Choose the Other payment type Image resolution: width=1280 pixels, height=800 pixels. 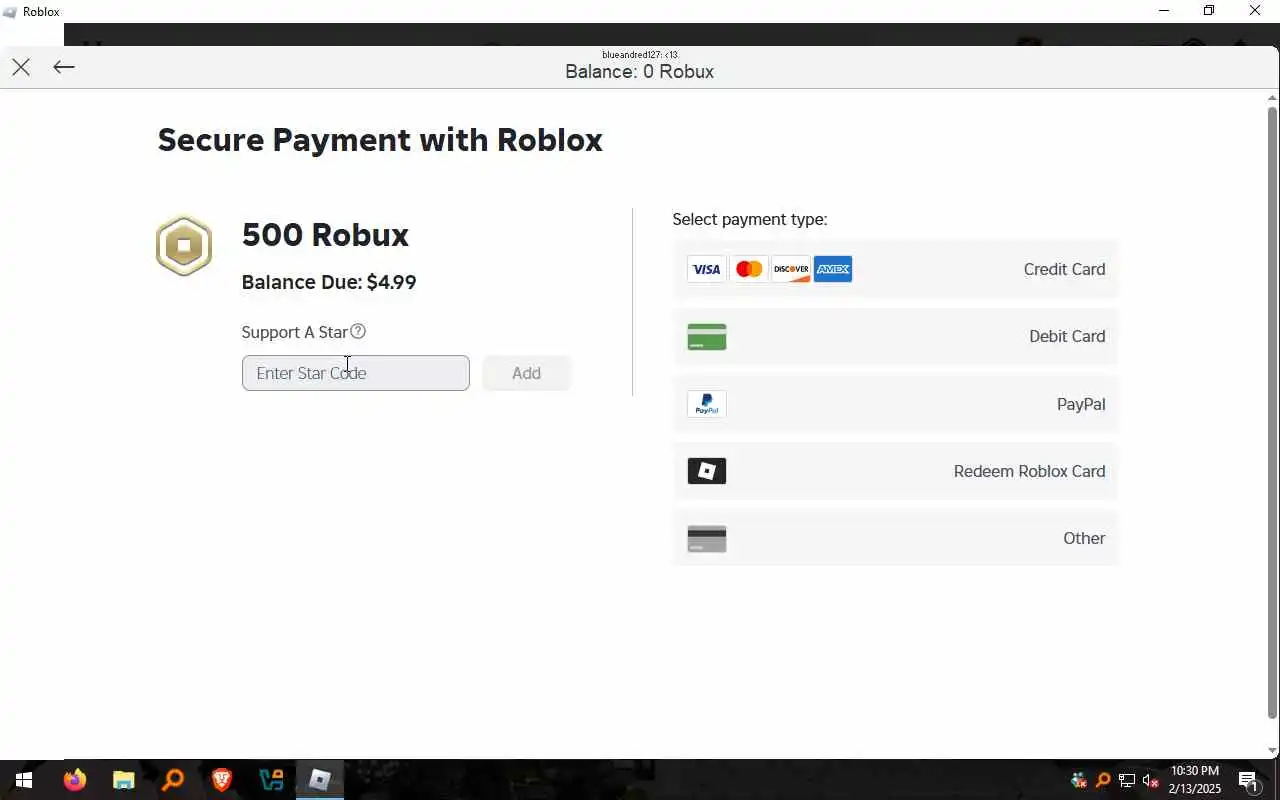point(896,538)
